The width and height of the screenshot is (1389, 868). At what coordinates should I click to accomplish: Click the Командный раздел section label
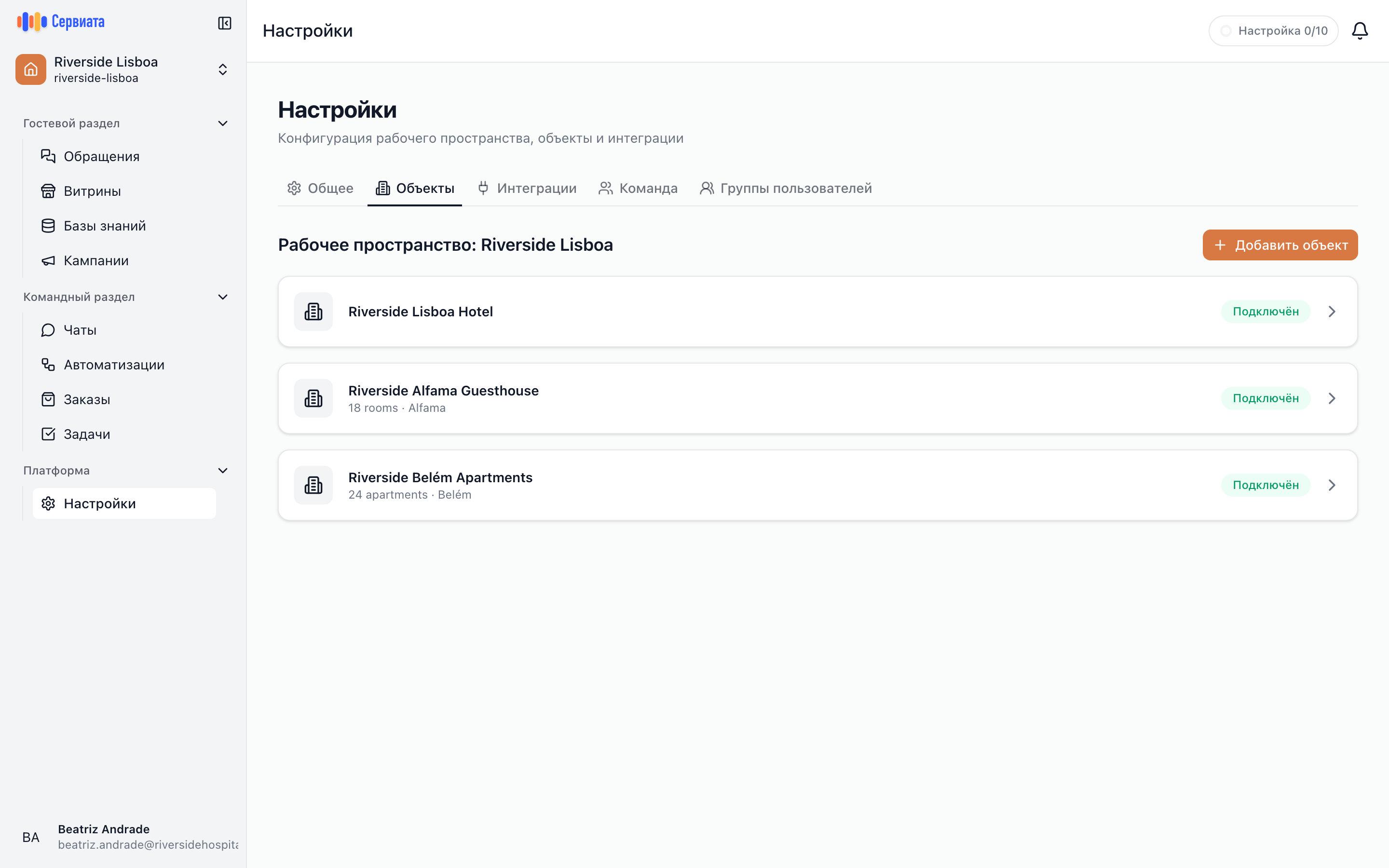[79, 297]
